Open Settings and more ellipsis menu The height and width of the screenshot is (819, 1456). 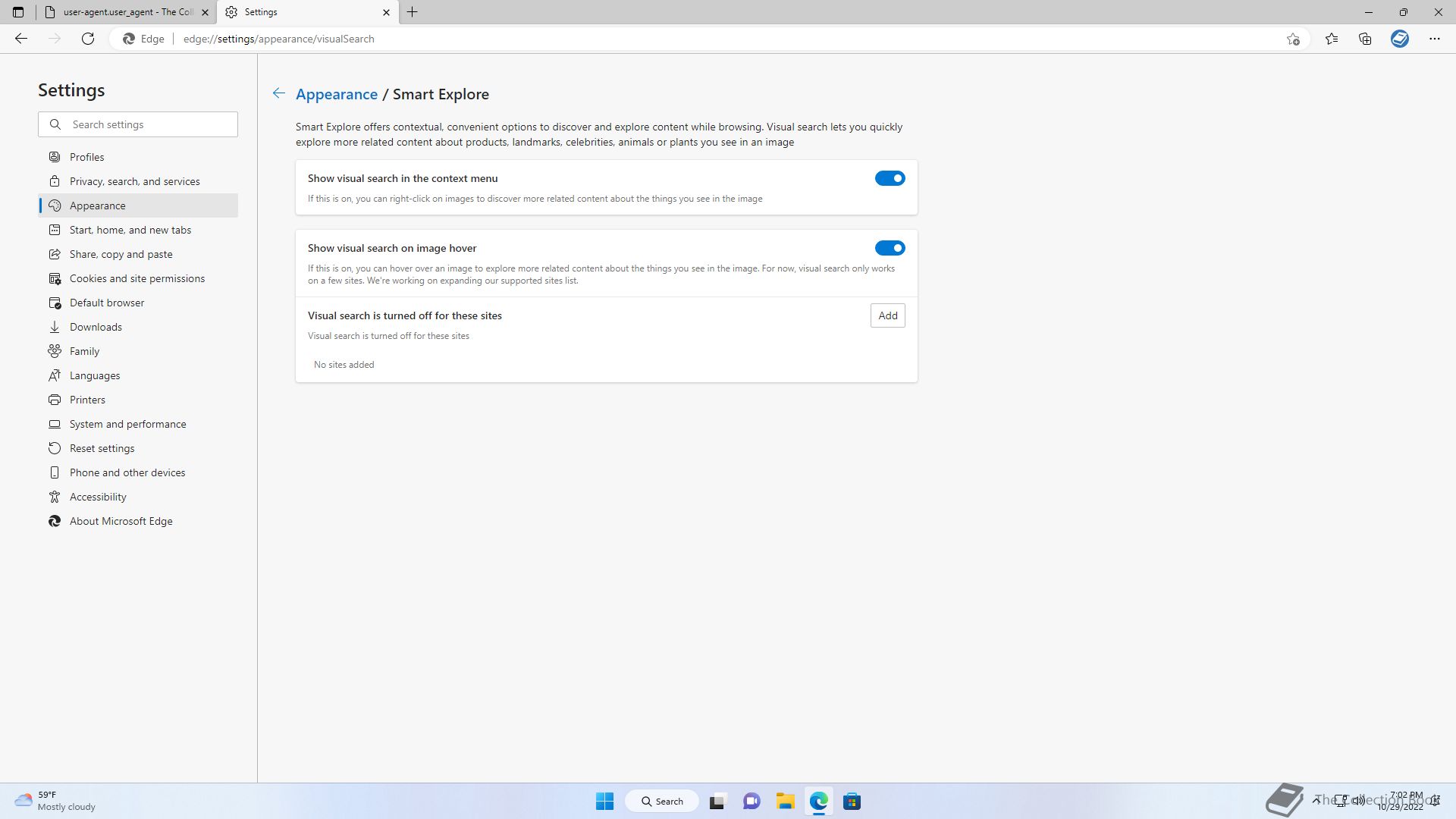coord(1435,39)
